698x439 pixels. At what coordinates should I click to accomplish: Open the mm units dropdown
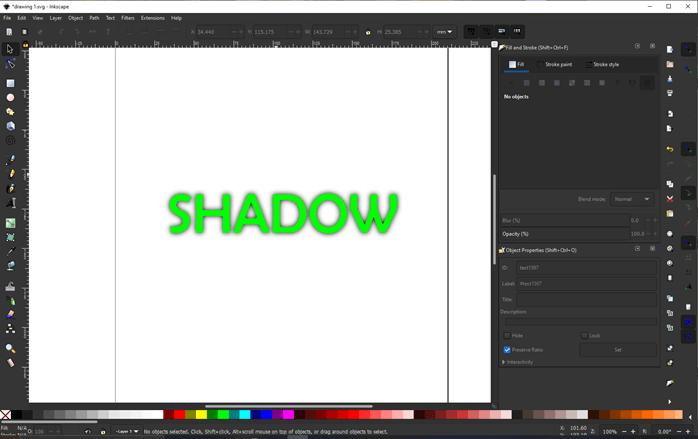click(x=444, y=32)
